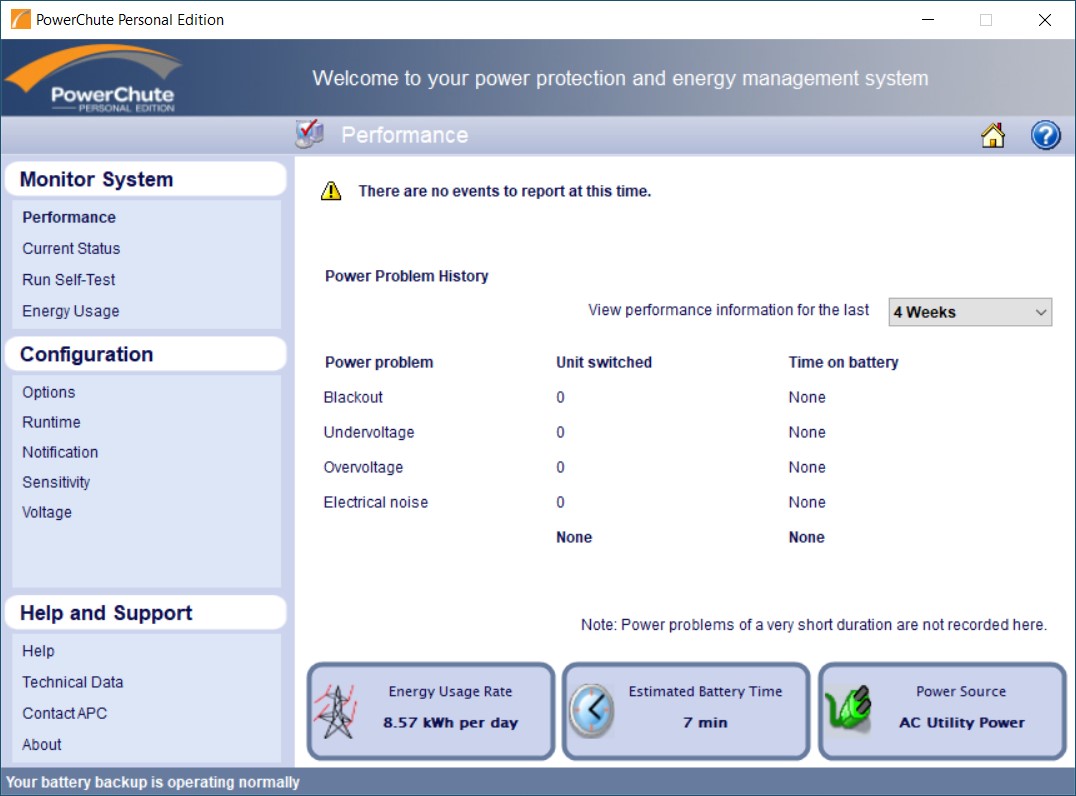Click the Undervoltage row label
The image size is (1076, 796).
point(369,432)
